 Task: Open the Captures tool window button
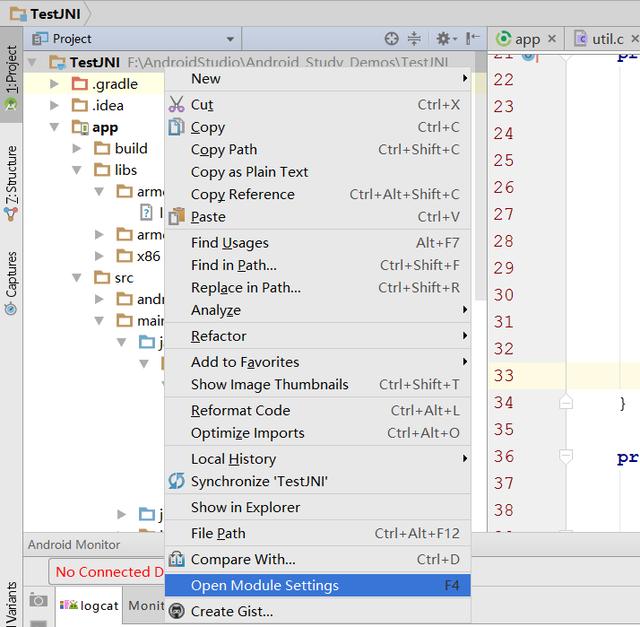[11, 282]
